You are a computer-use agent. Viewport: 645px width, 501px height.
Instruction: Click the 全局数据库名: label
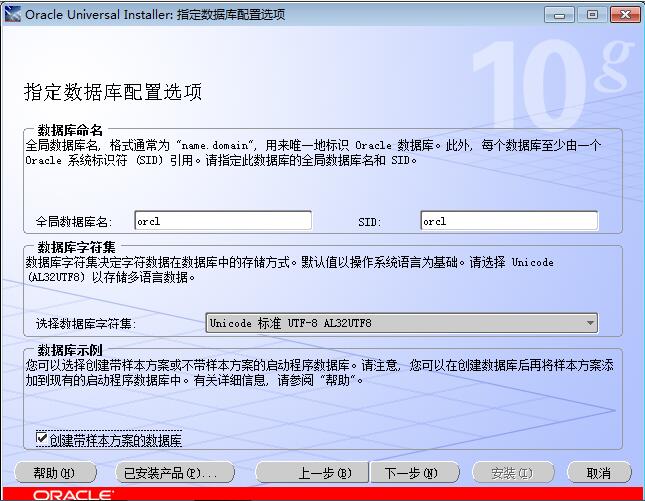(x=74, y=222)
